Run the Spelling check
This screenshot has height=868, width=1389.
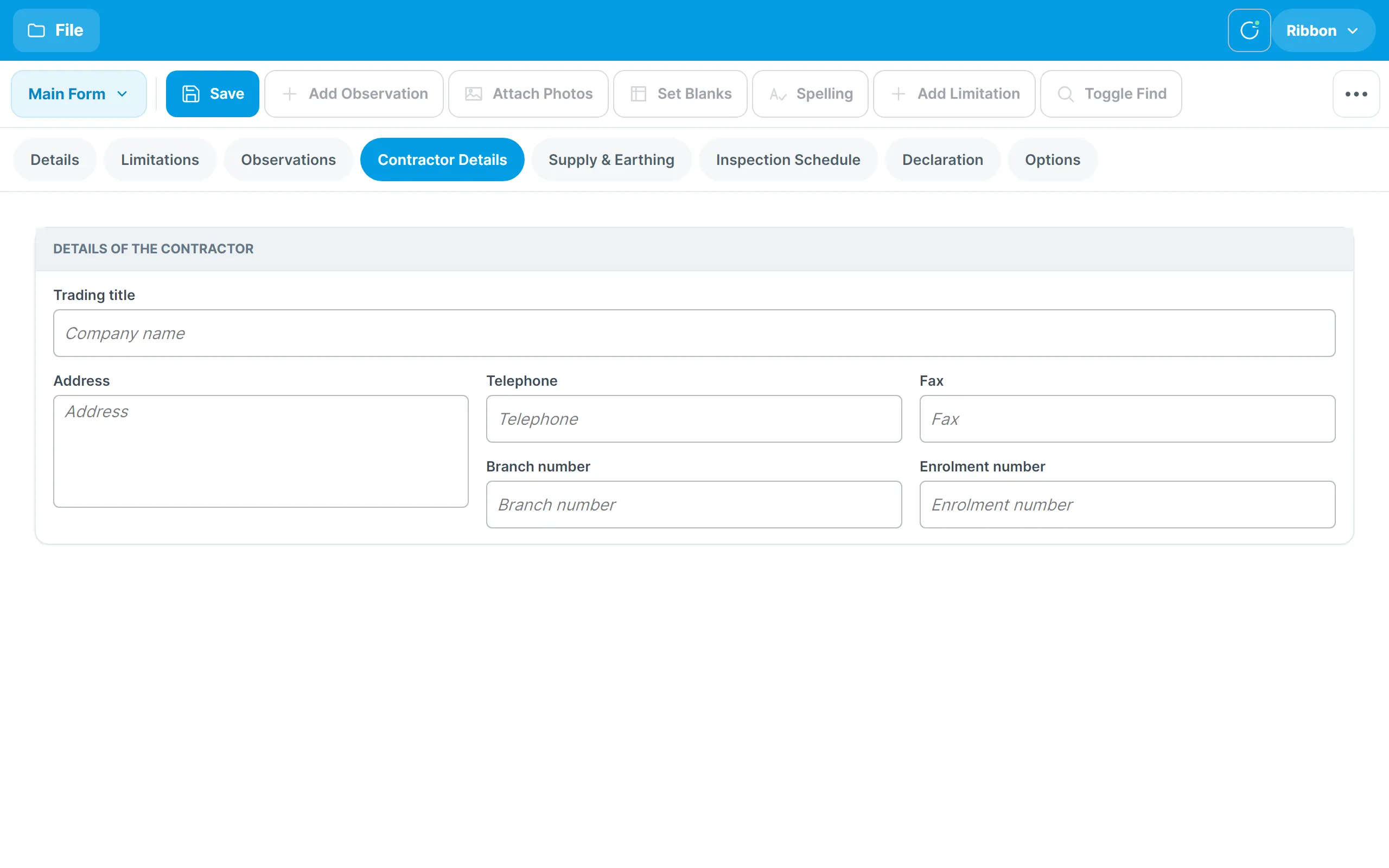[x=810, y=93]
